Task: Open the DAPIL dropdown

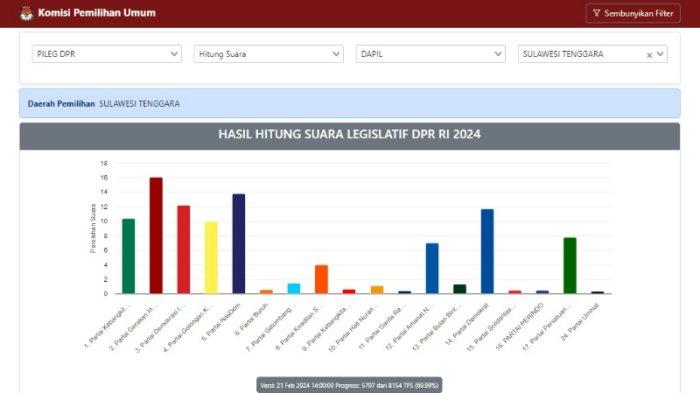Action: point(431,54)
